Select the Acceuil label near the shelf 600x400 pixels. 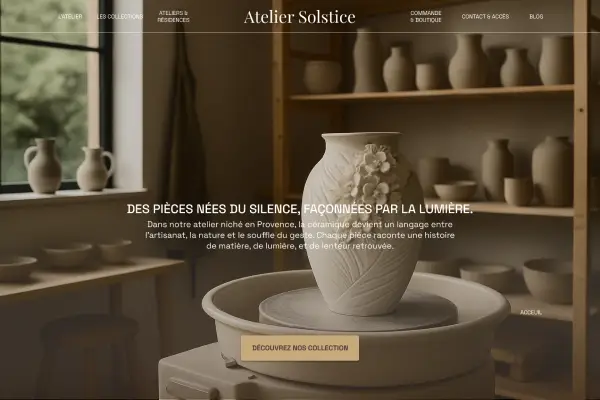(531, 312)
